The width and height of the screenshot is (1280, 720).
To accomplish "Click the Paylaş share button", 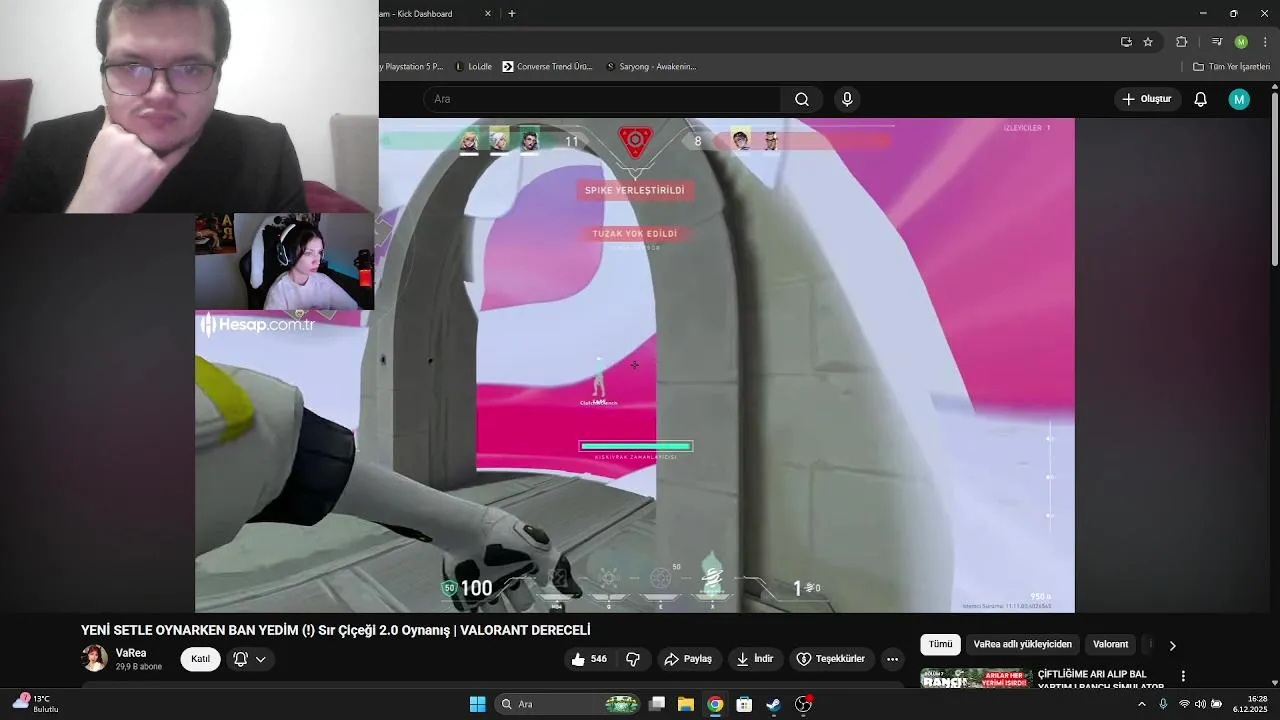I will click(x=688, y=659).
